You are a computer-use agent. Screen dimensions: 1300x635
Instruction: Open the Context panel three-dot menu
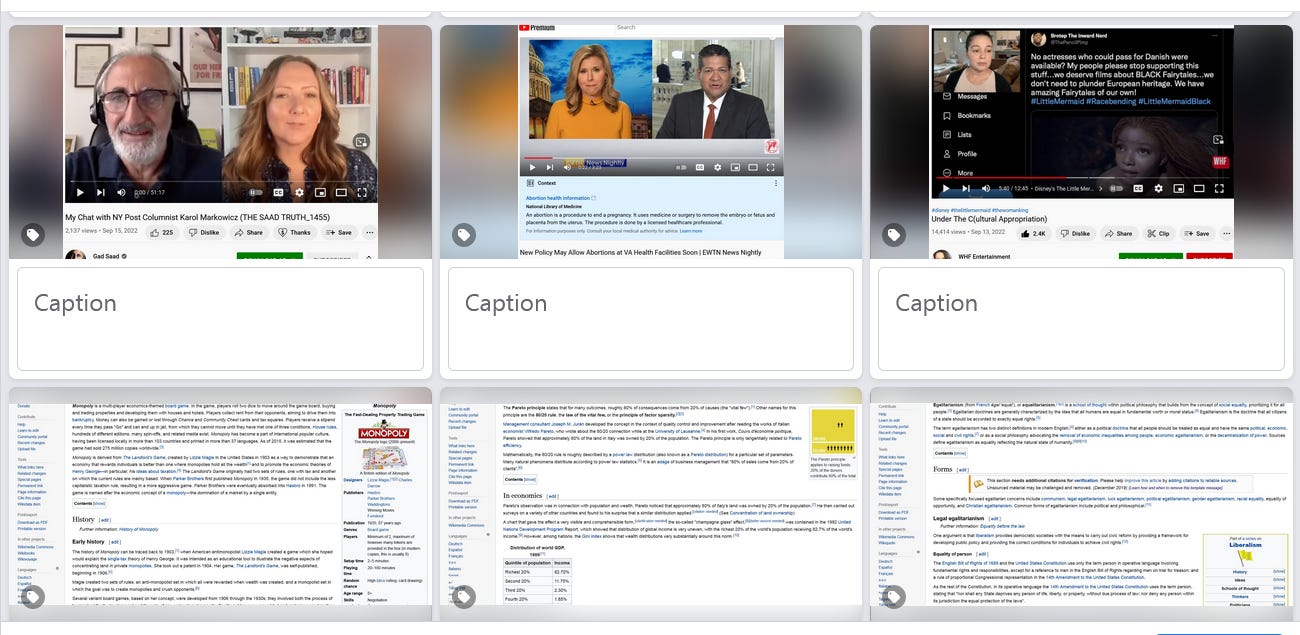(x=775, y=183)
